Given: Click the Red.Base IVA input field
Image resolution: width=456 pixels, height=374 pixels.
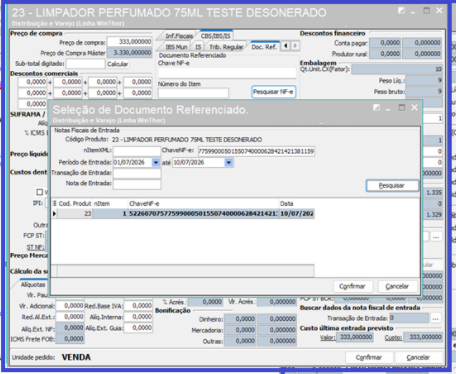Looking at the screenshot, I should tap(138, 306).
